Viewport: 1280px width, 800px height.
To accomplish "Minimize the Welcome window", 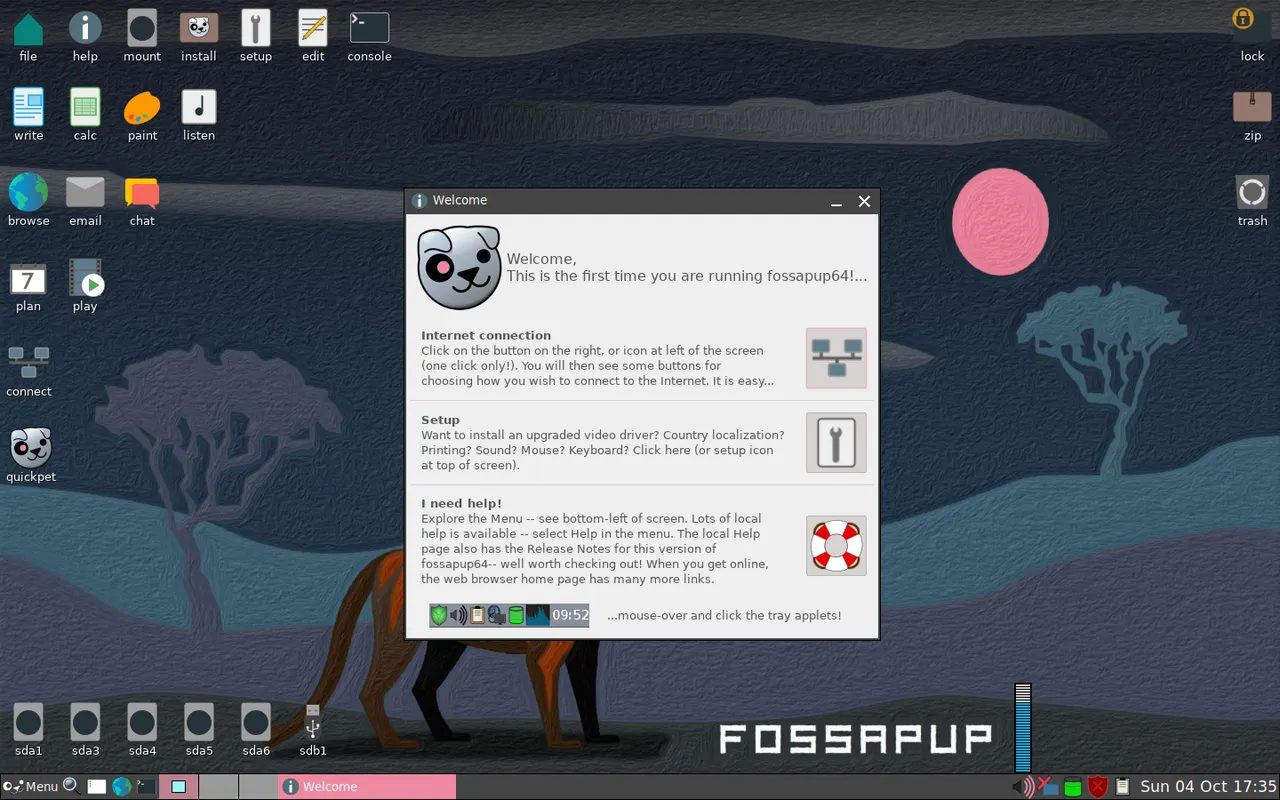I will point(836,201).
